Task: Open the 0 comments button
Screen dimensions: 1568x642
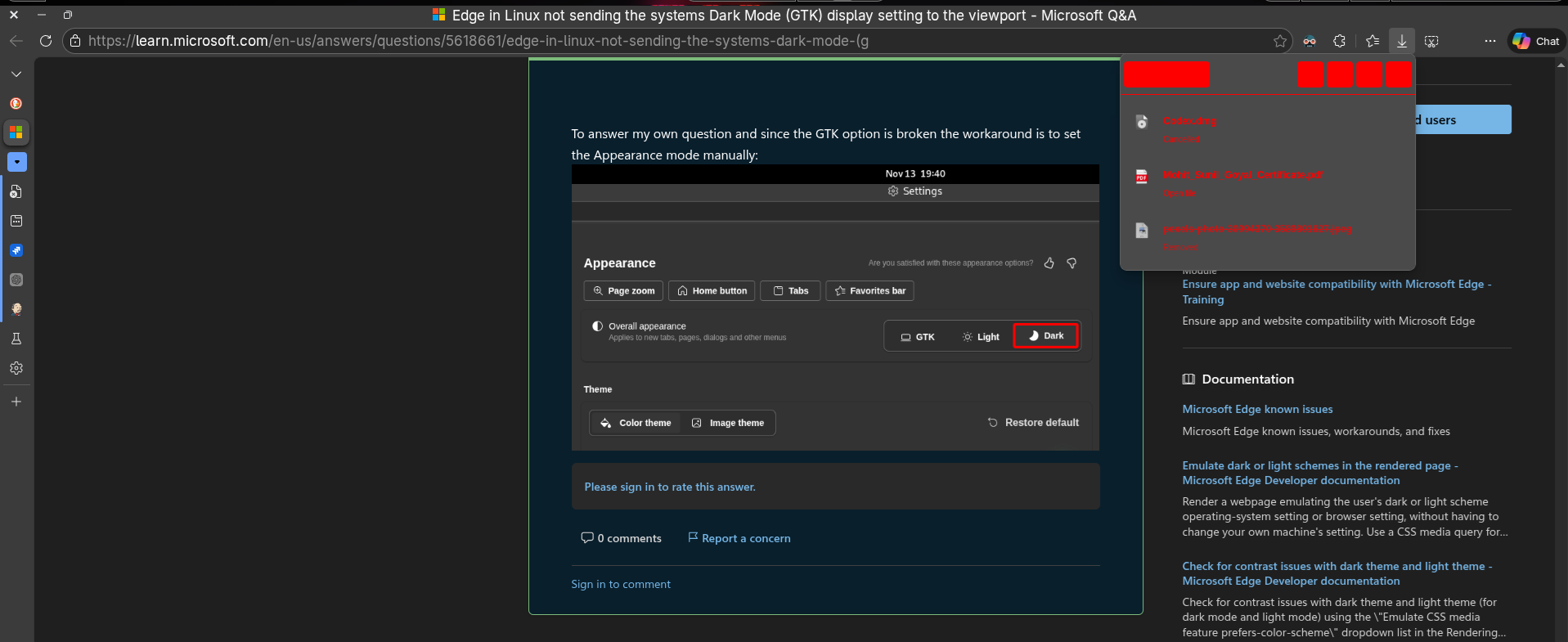Action: (621, 538)
